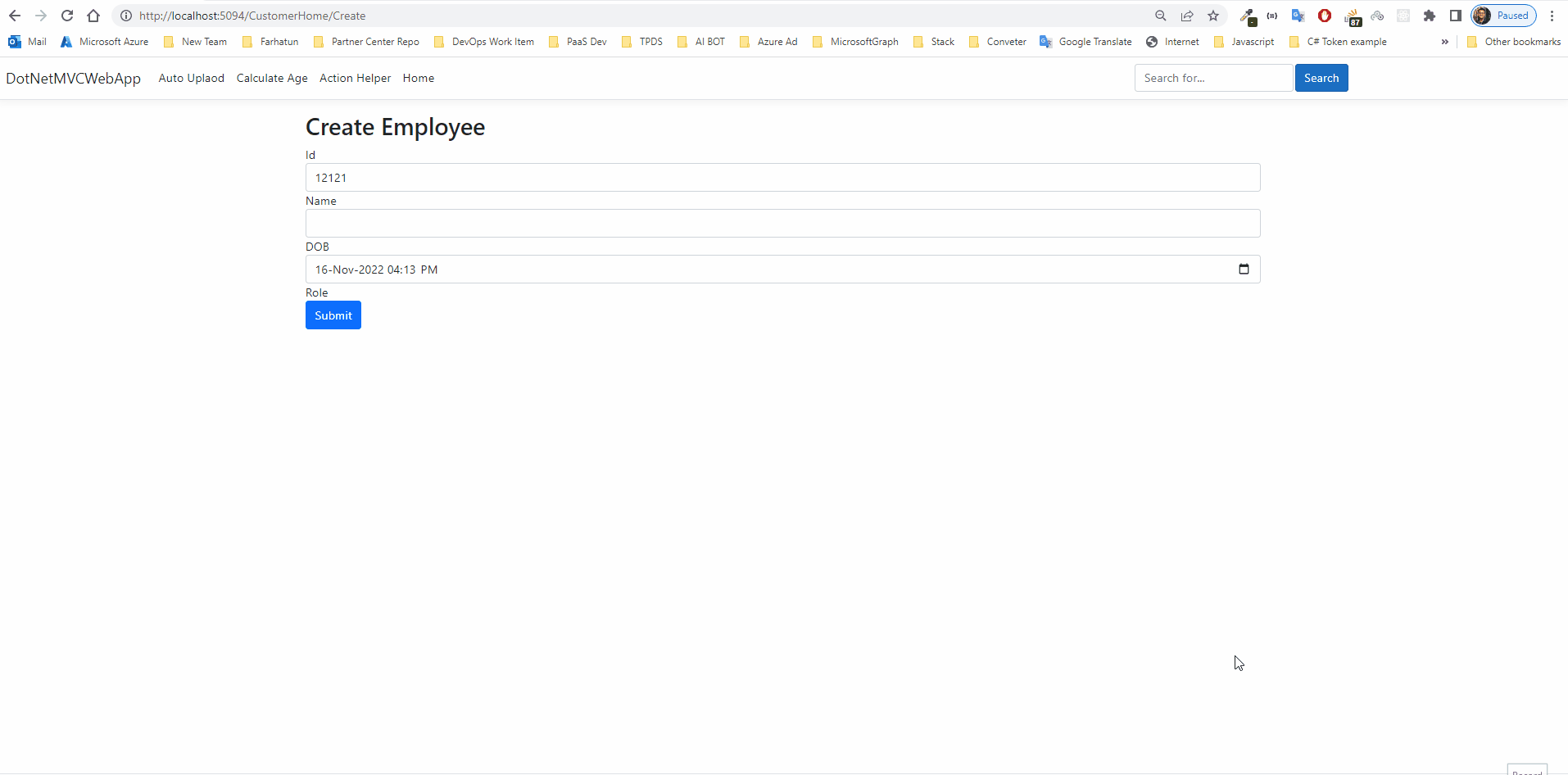Viewport: 1568px width, 775px height.
Task: Submit the Create Employee form
Action: (333, 315)
